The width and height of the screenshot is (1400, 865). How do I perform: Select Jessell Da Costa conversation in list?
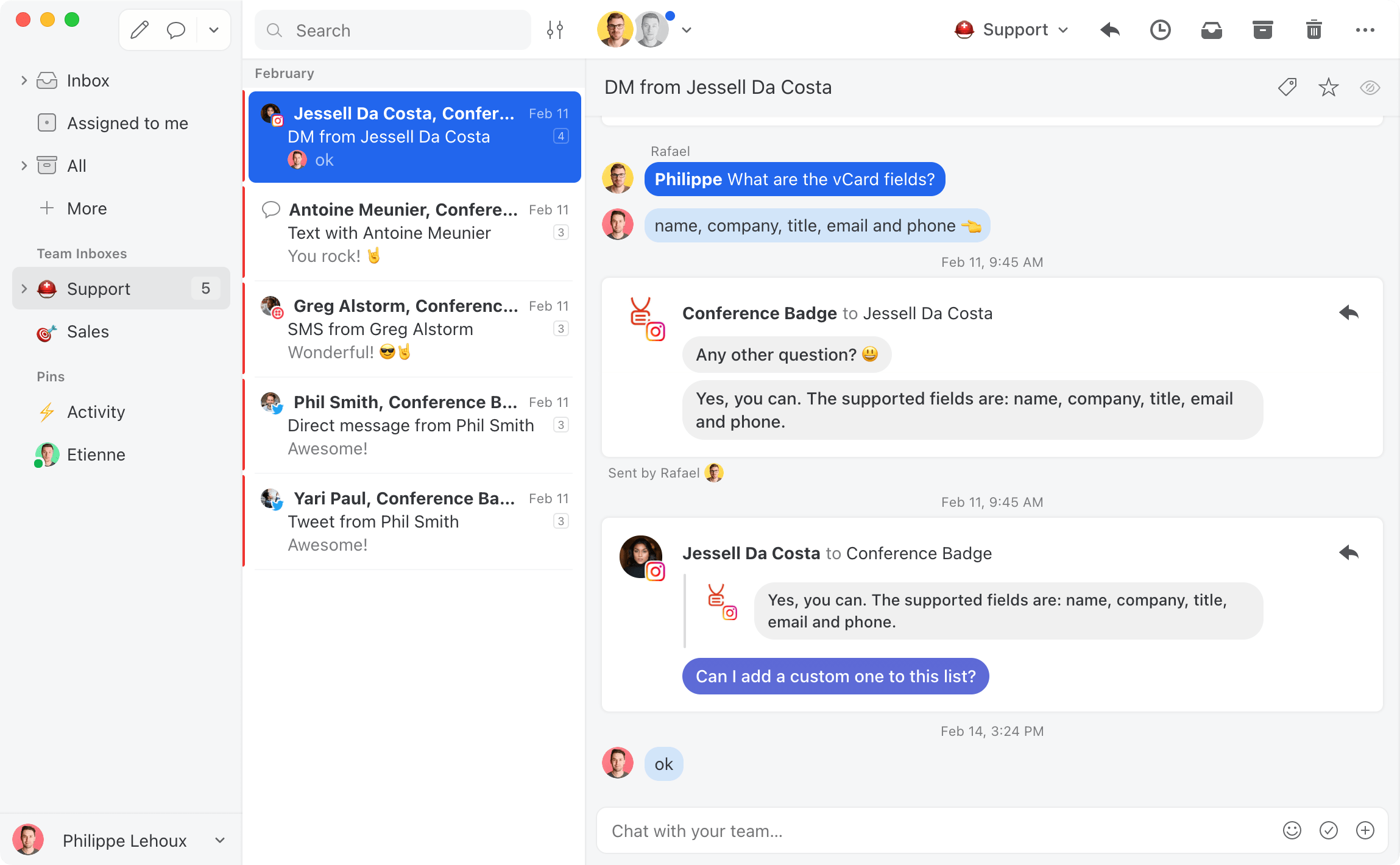pyautogui.click(x=415, y=137)
